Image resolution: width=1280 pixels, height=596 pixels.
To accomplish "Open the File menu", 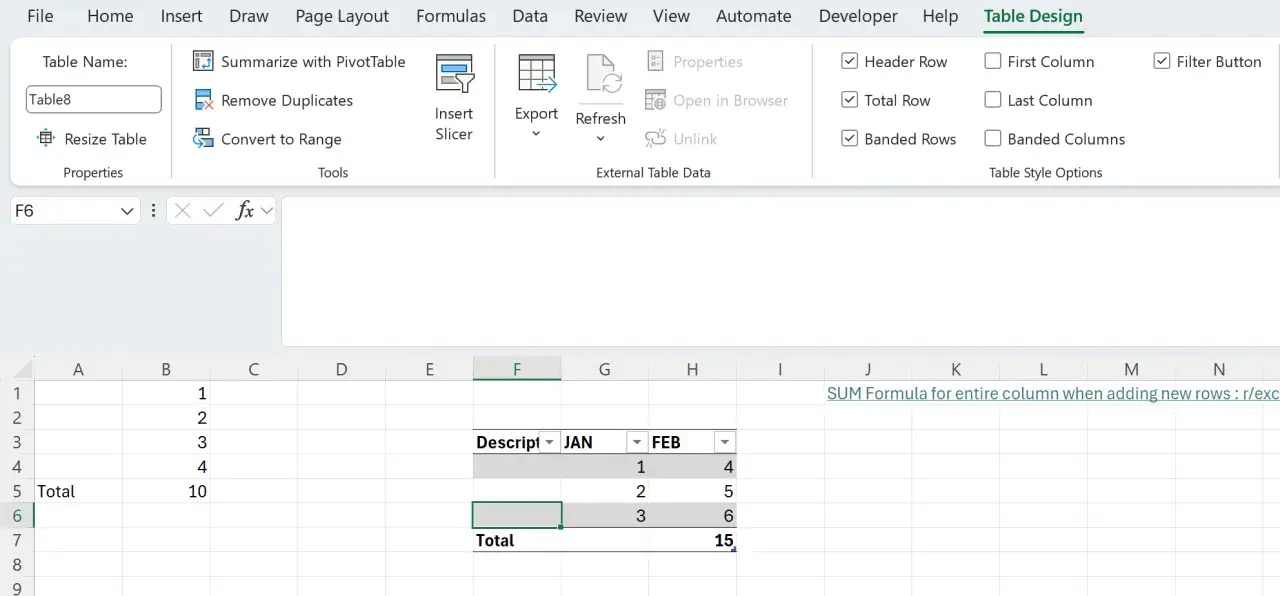I will click(x=40, y=16).
